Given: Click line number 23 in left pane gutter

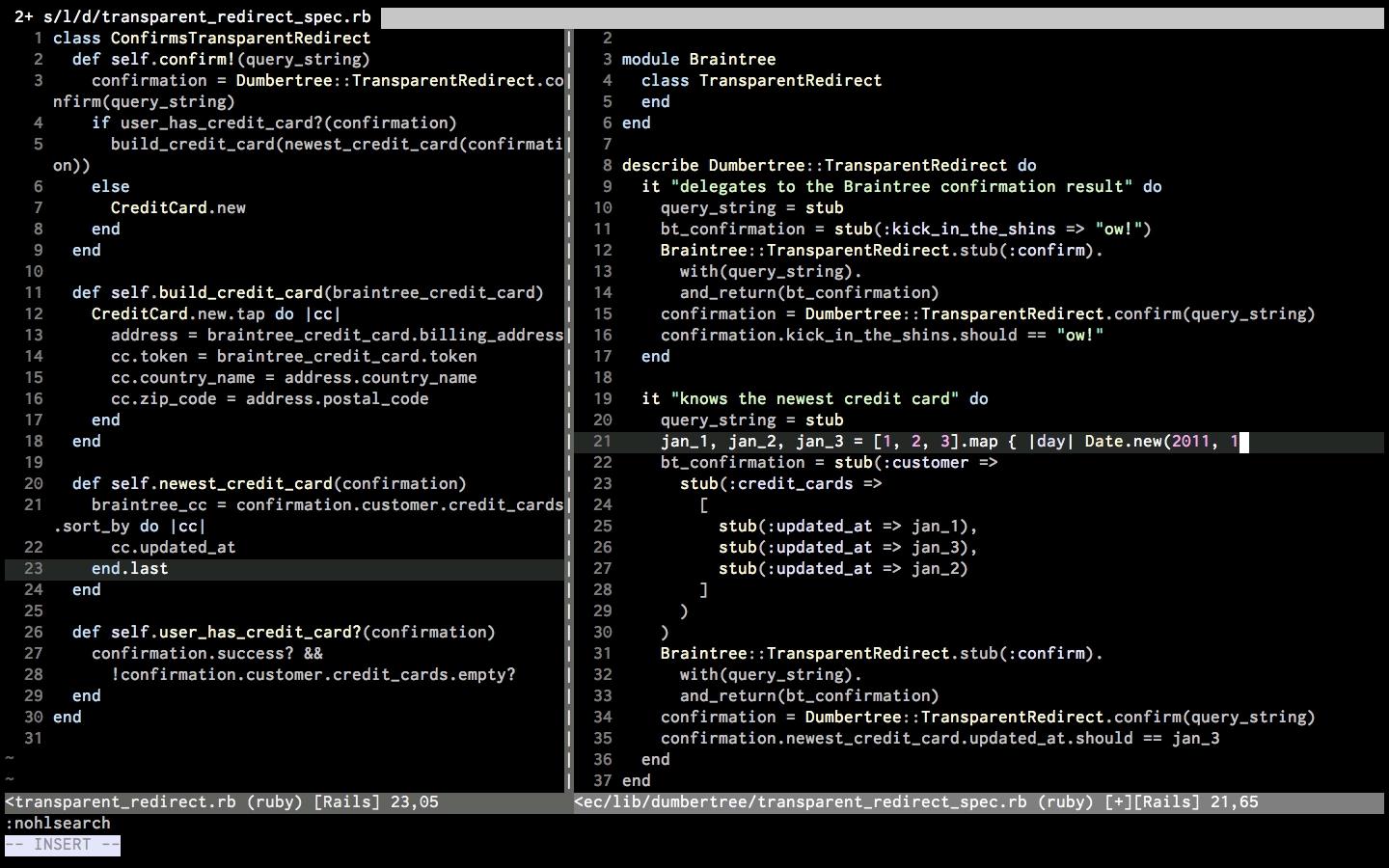Looking at the screenshot, I should [x=34, y=568].
